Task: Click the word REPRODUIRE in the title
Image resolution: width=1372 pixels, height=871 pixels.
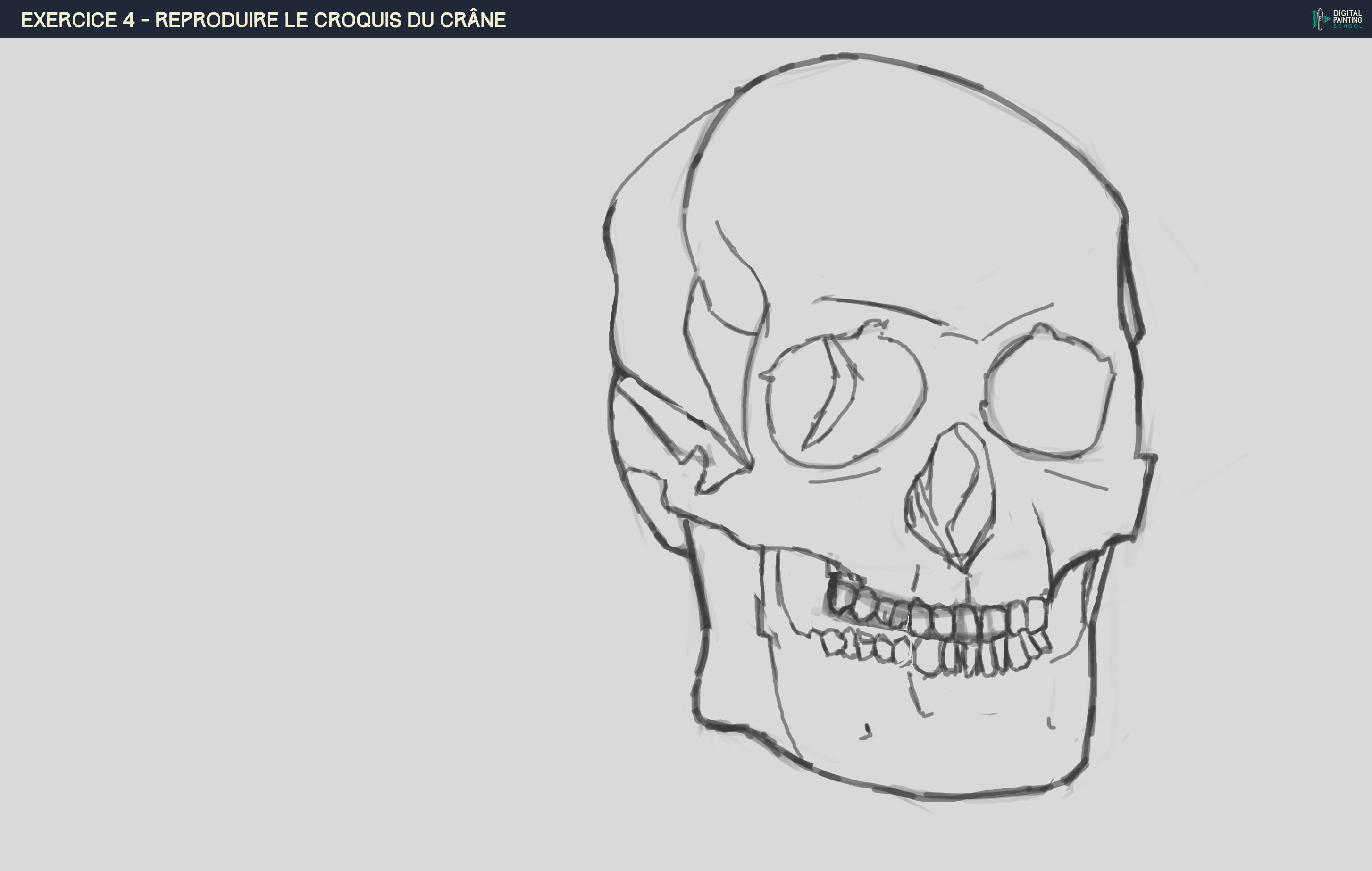Action: pyautogui.click(x=217, y=20)
